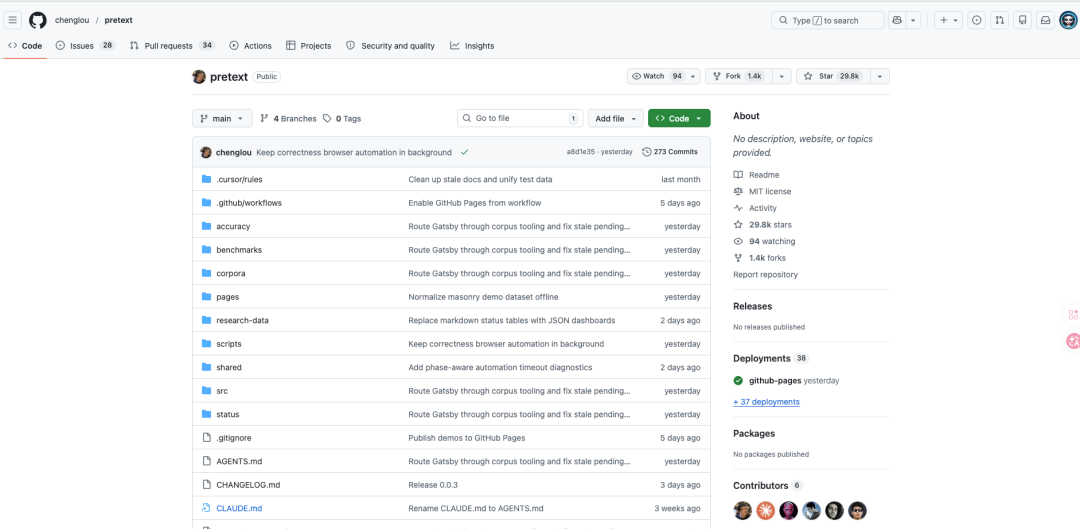The width and height of the screenshot is (1080, 529).
Task: Open the 4 Branches link
Action: pos(288,118)
